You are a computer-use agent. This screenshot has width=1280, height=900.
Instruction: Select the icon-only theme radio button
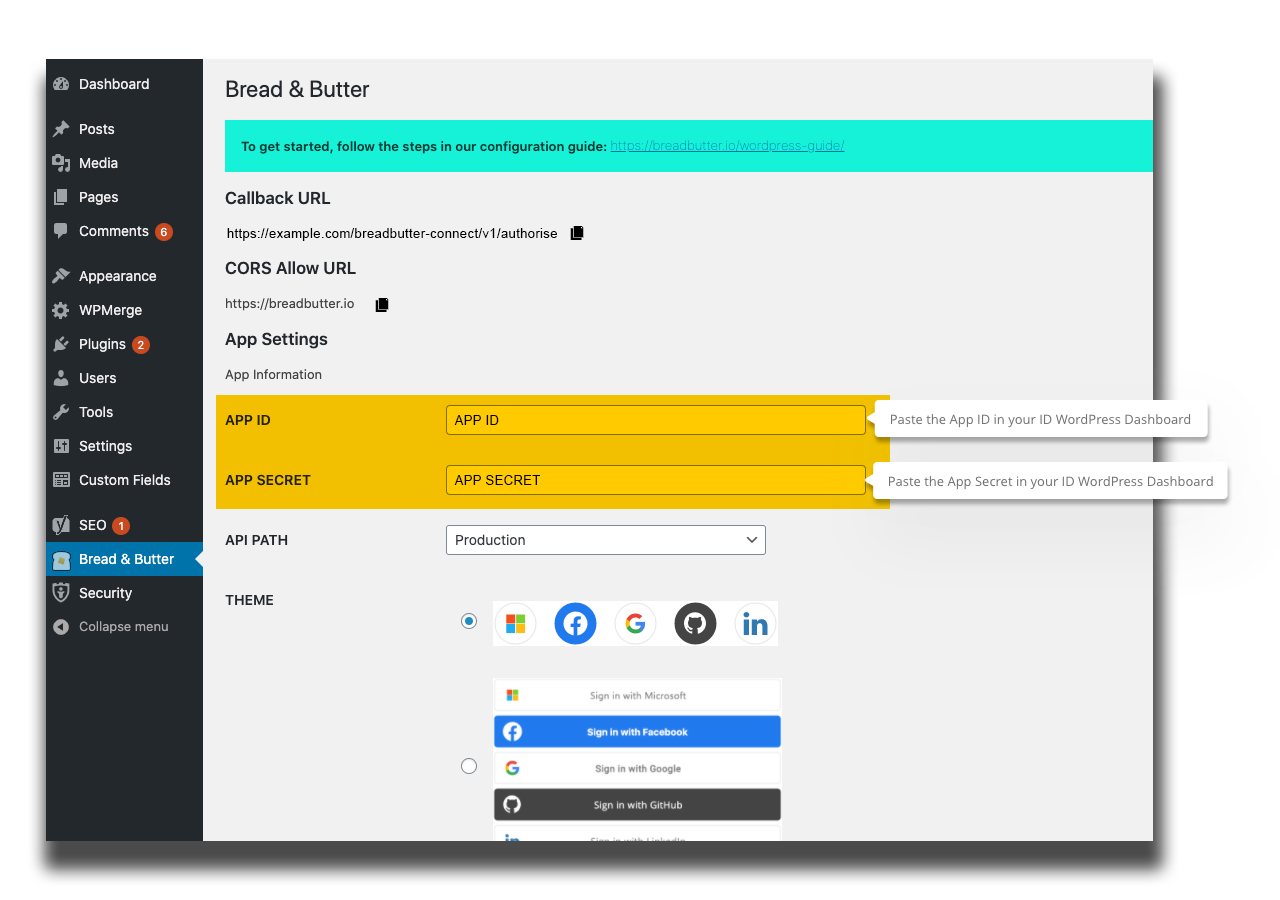point(469,621)
